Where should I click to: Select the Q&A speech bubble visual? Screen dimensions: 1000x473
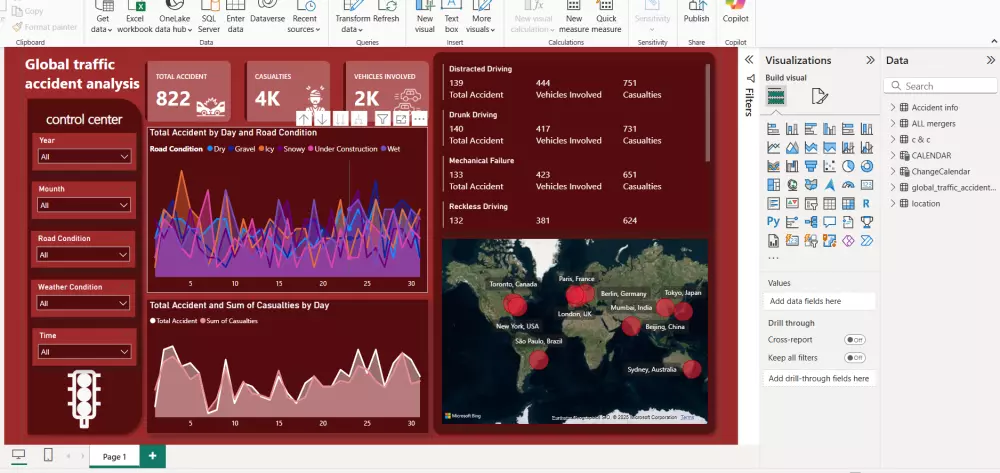coord(829,222)
